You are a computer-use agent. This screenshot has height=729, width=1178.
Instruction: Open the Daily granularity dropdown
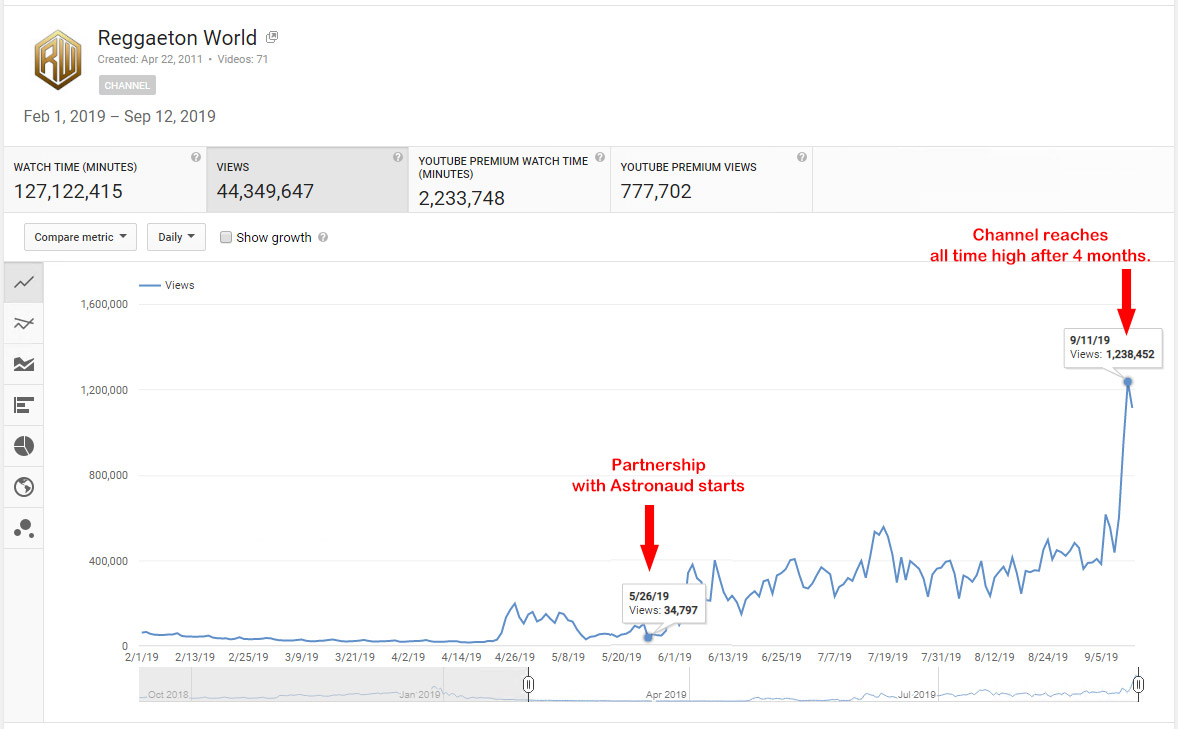click(x=176, y=237)
